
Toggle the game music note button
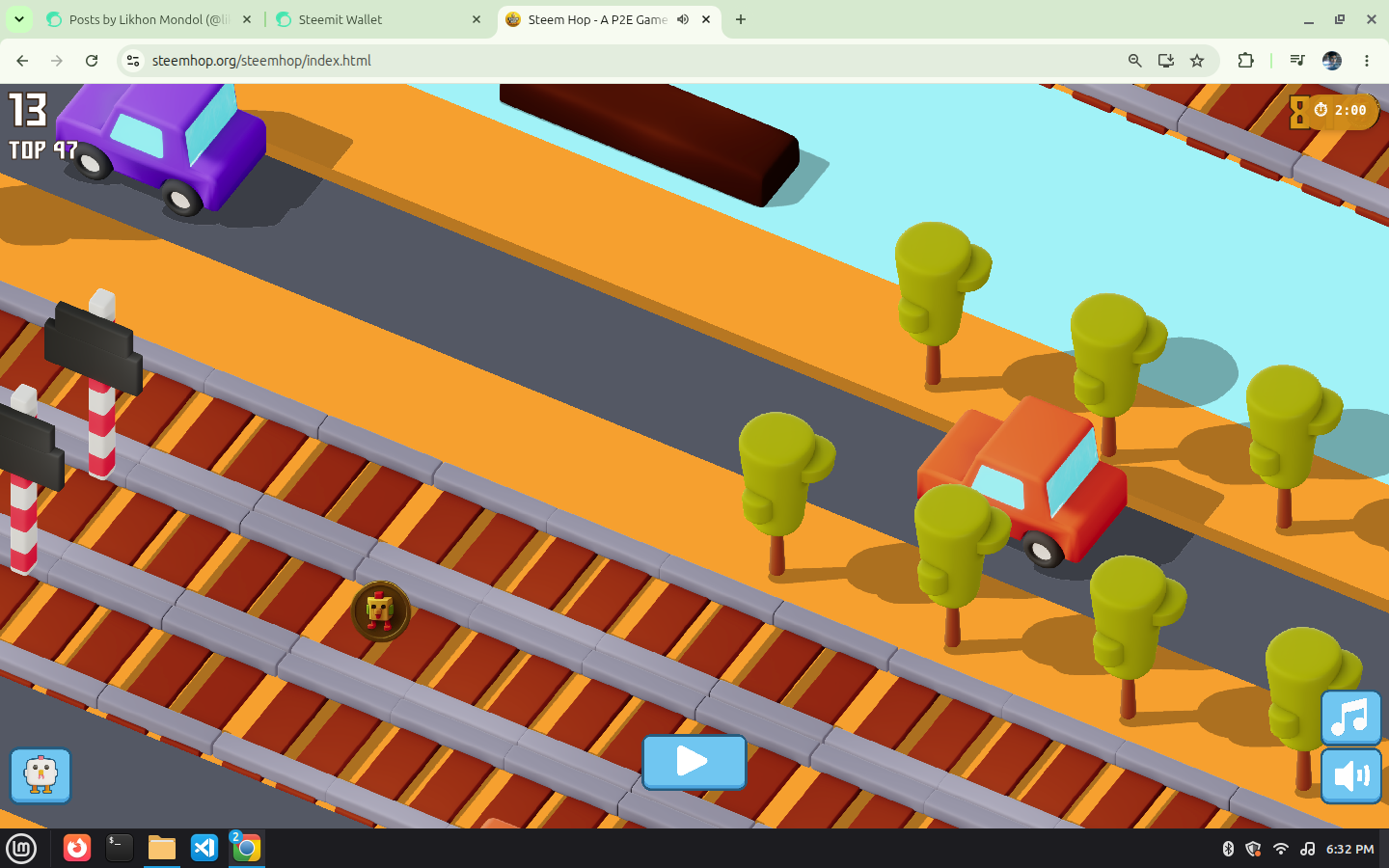click(1350, 718)
